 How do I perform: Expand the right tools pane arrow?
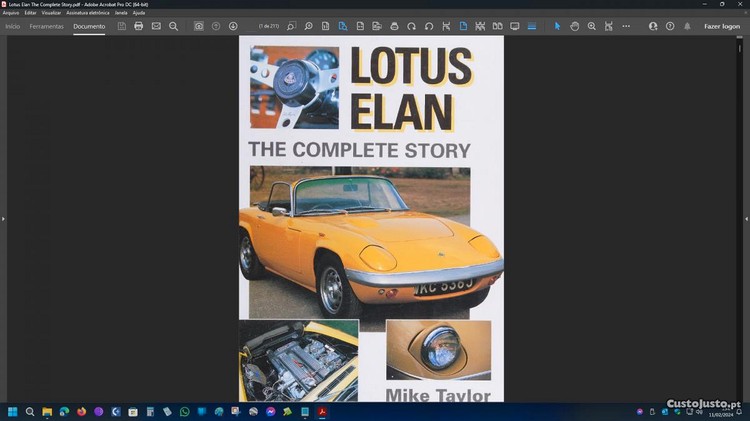pyautogui.click(x=746, y=218)
